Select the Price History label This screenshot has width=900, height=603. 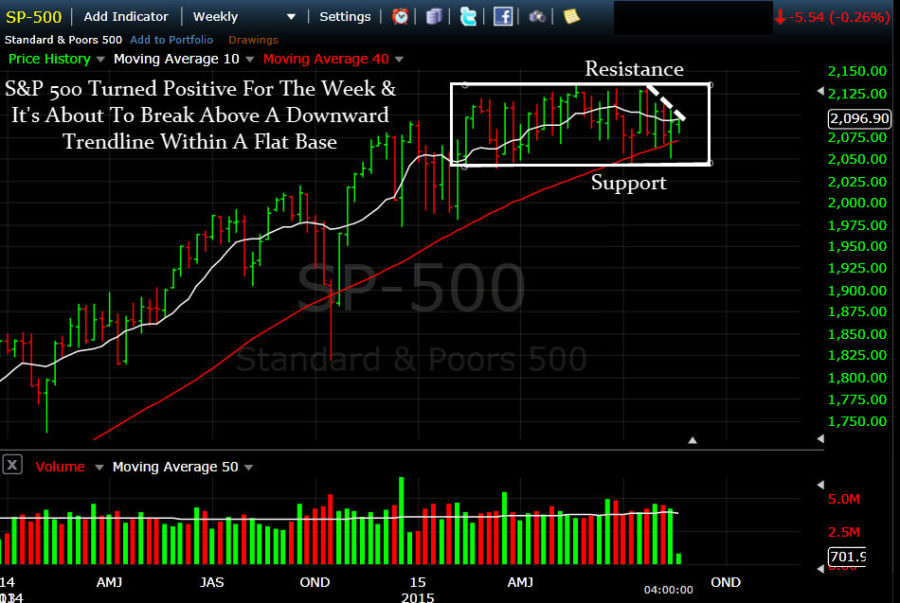click(x=49, y=59)
